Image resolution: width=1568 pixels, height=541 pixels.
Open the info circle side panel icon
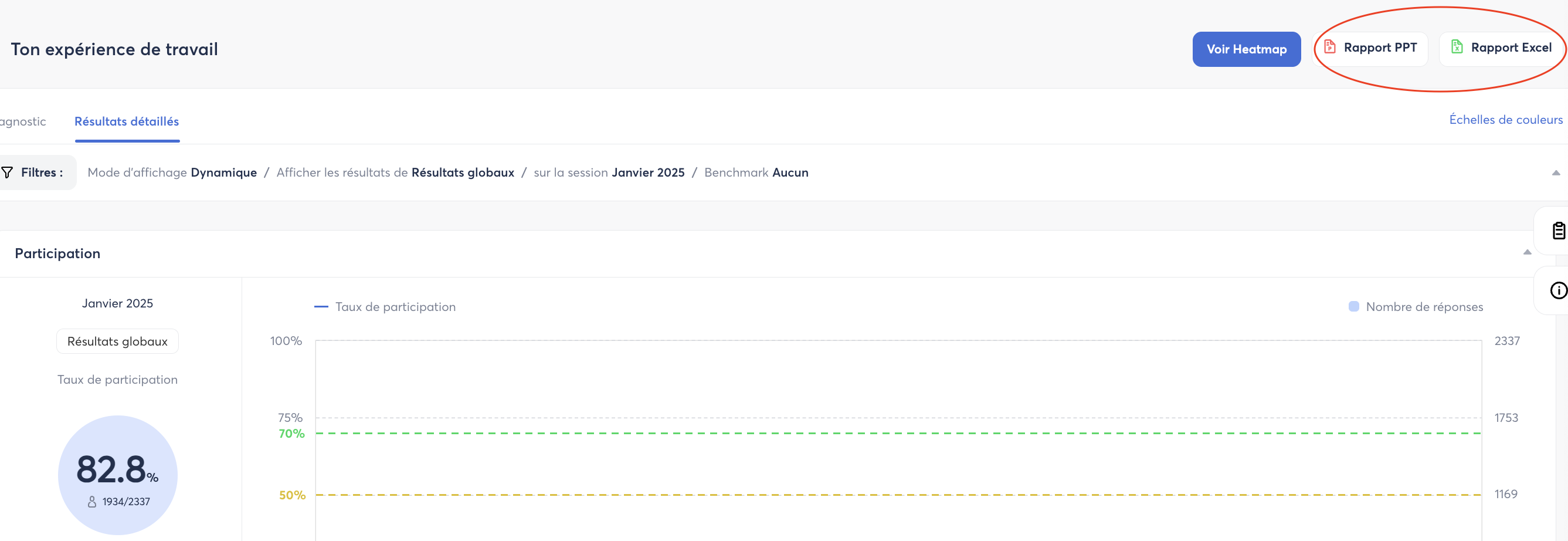point(1557,290)
